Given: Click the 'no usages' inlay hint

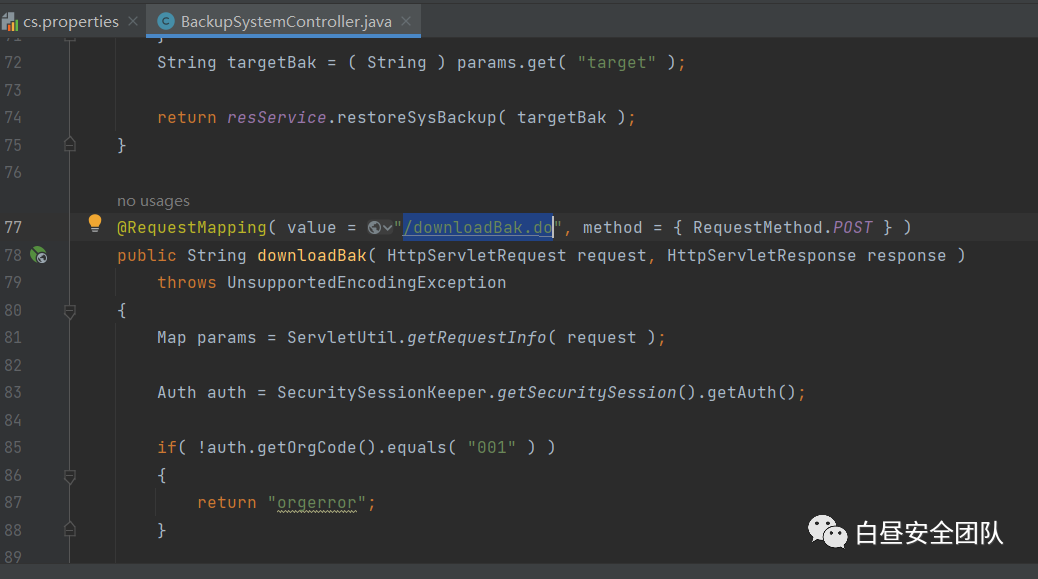Looking at the screenshot, I should [153, 201].
